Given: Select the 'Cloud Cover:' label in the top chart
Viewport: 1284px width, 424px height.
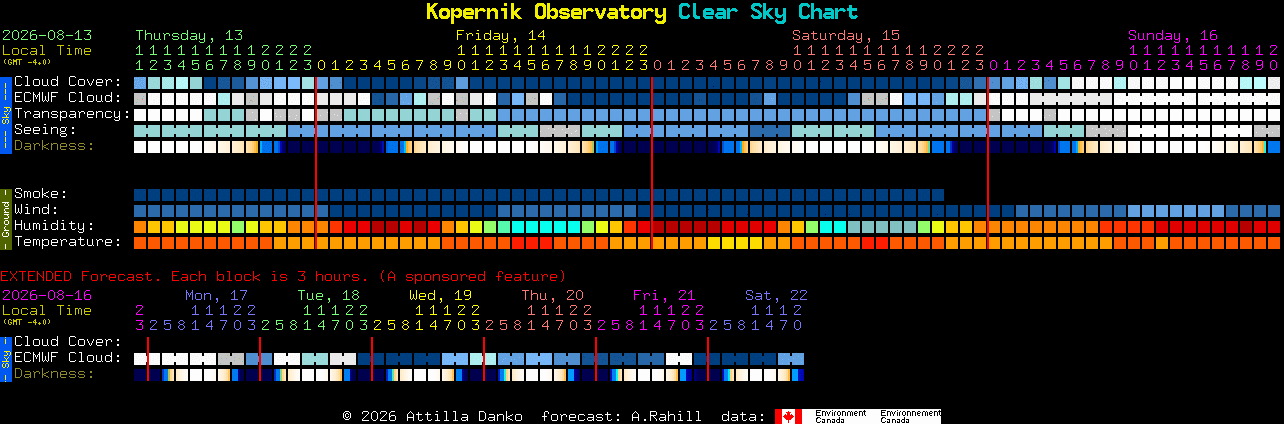Looking at the screenshot, I should coord(68,82).
